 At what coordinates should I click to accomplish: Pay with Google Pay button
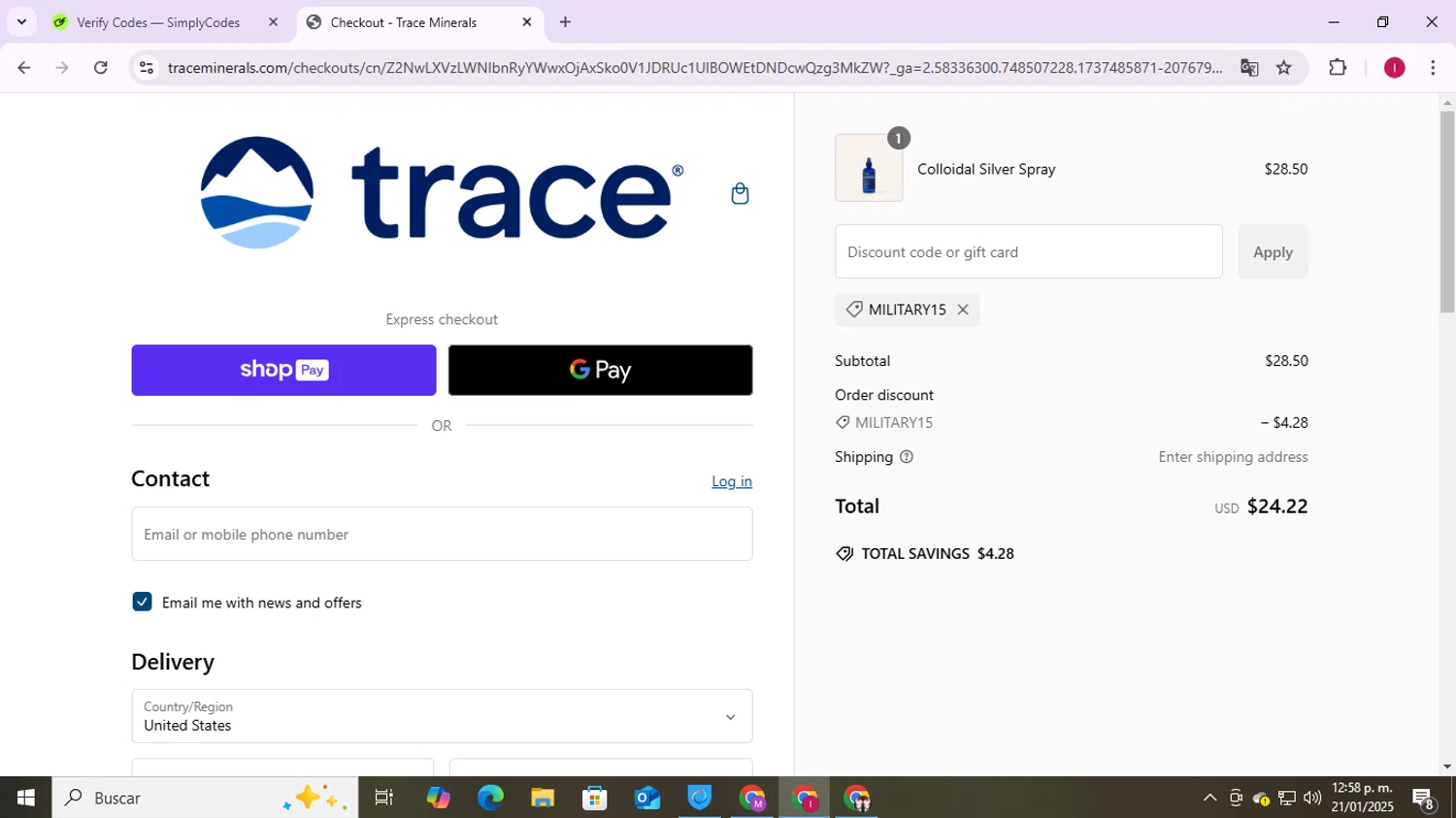pos(600,370)
